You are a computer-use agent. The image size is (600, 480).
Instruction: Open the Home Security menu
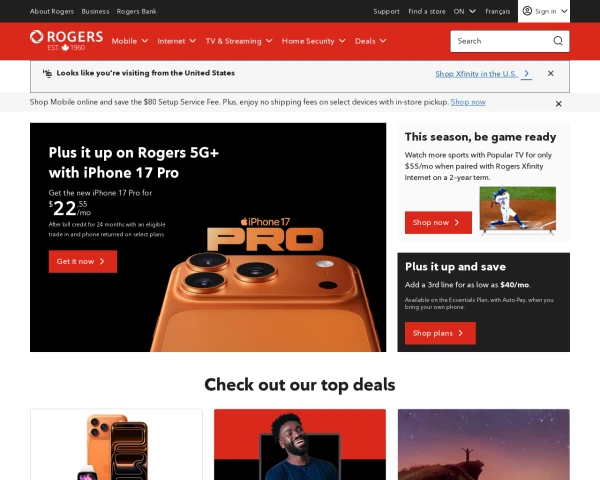tap(313, 41)
